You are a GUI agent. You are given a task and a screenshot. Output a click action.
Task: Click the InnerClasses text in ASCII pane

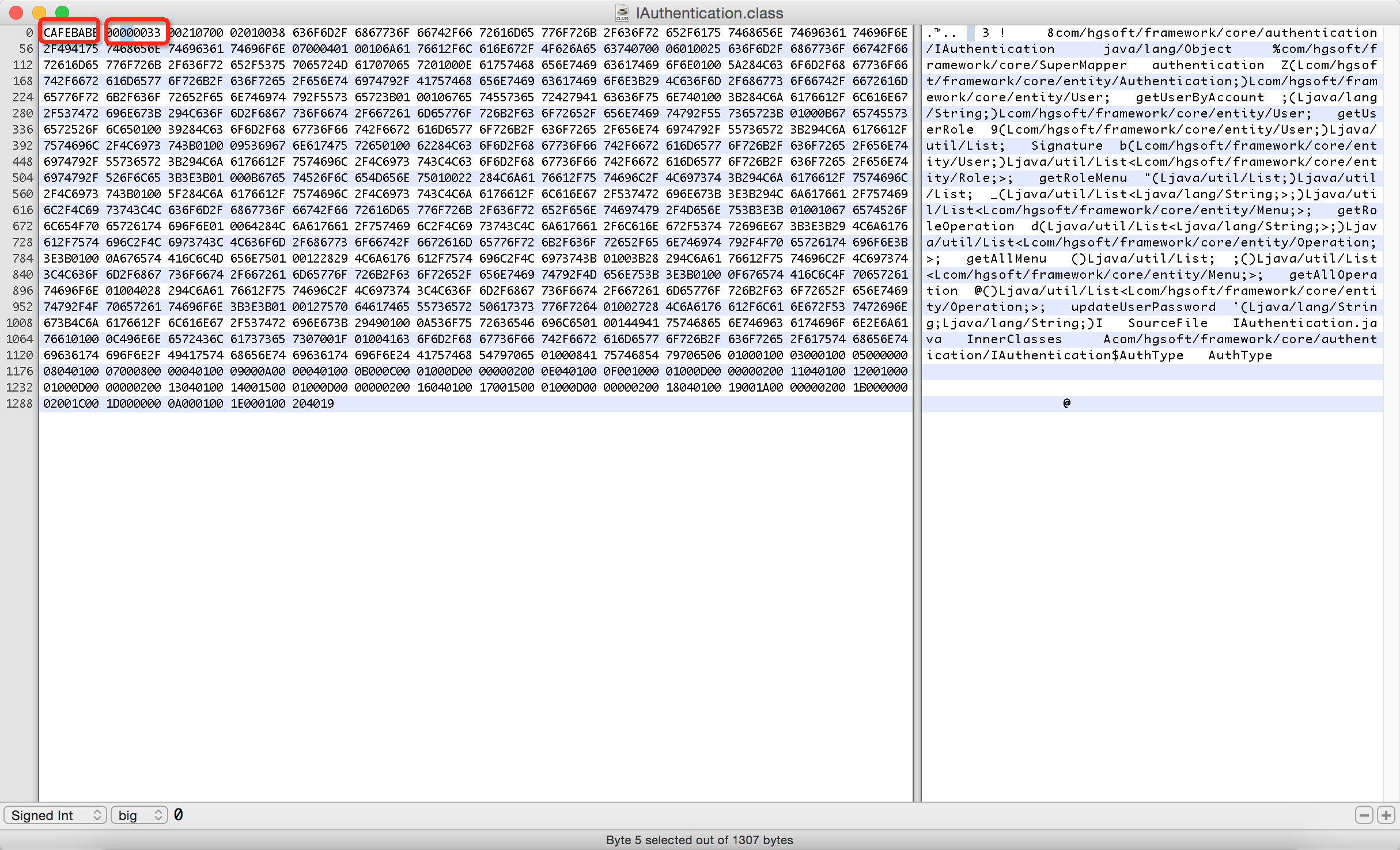click(x=1014, y=339)
